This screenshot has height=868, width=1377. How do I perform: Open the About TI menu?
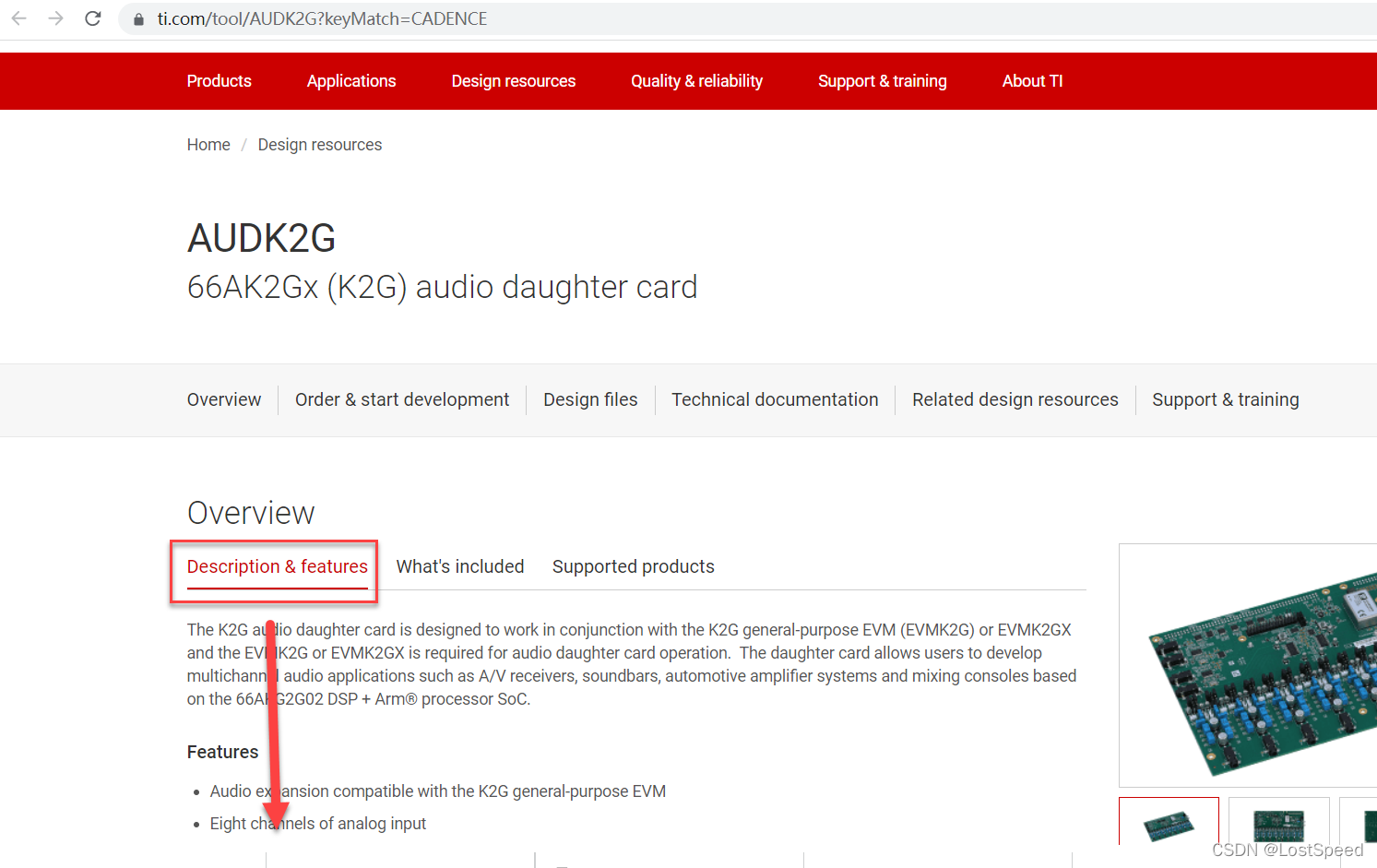tap(1032, 81)
